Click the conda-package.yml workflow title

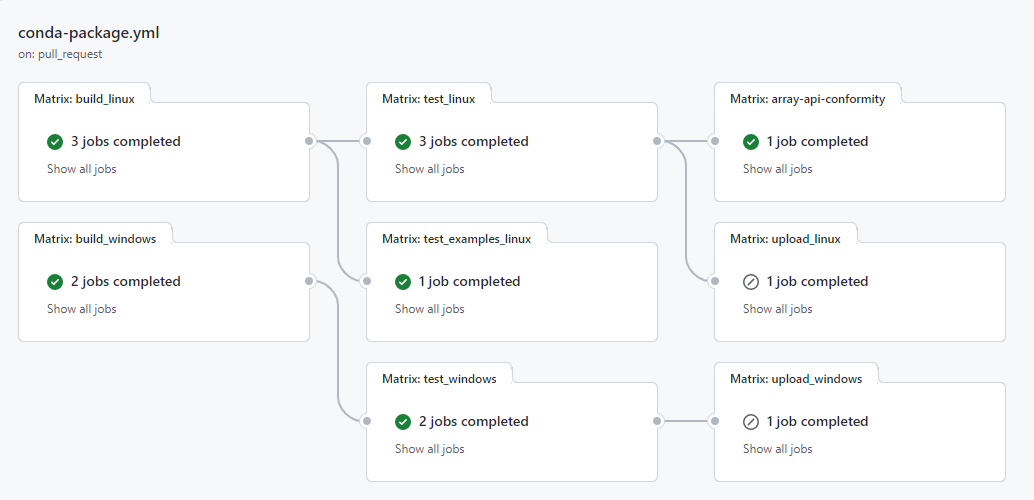[x=88, y=34]
